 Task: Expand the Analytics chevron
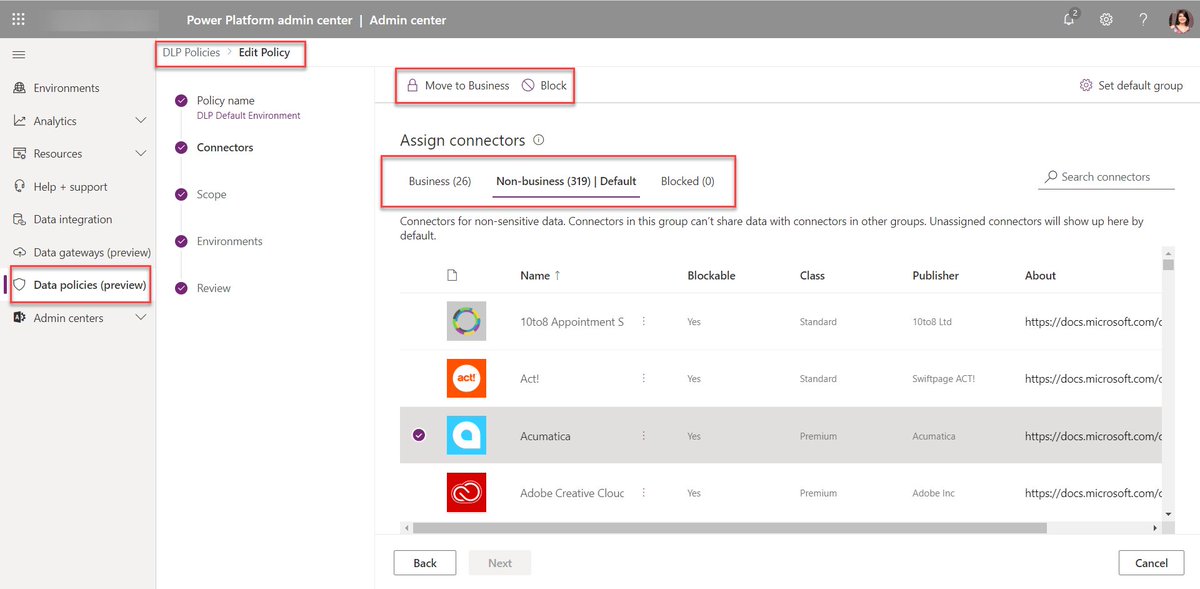tap(141, 121)
